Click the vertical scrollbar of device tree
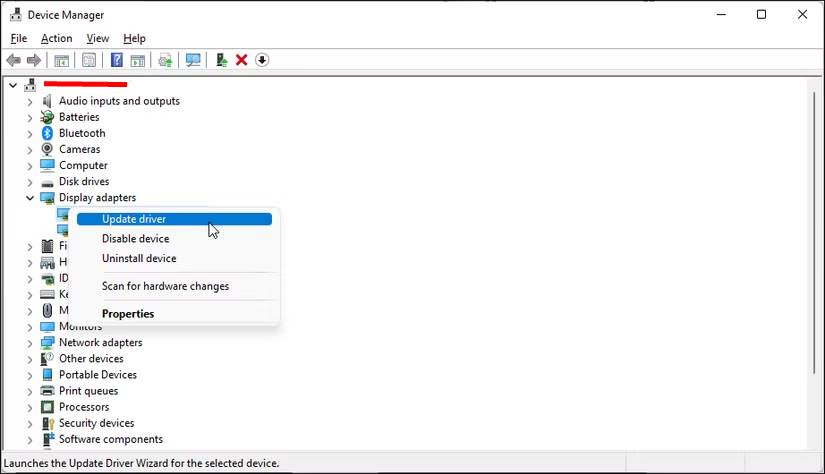825x474 pixels. [x=813, y=231]
